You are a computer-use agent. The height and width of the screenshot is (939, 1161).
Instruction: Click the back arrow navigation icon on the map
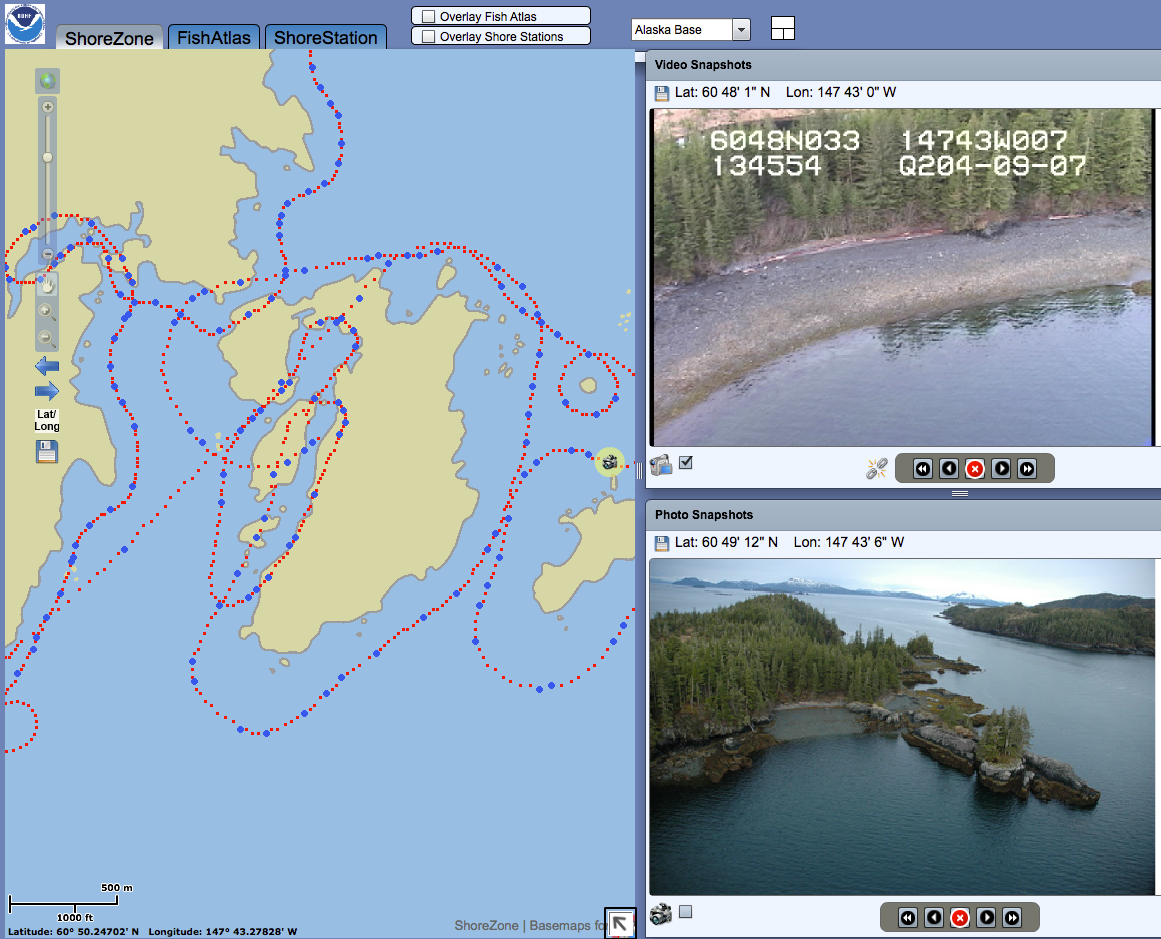tap(46, 366)
